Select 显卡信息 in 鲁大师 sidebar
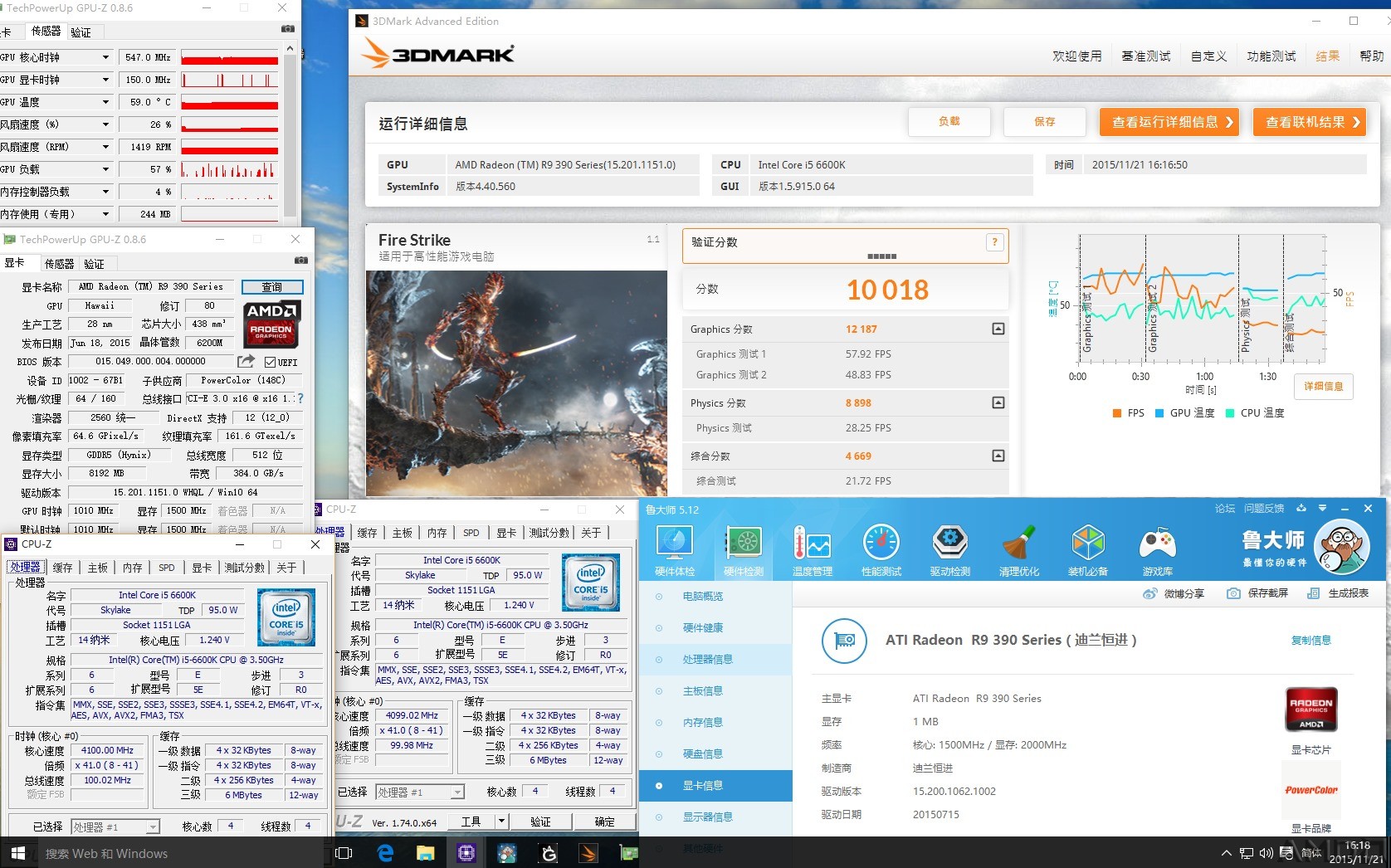This screenshot has height=868, width=1391. click(x=715, y=786)
